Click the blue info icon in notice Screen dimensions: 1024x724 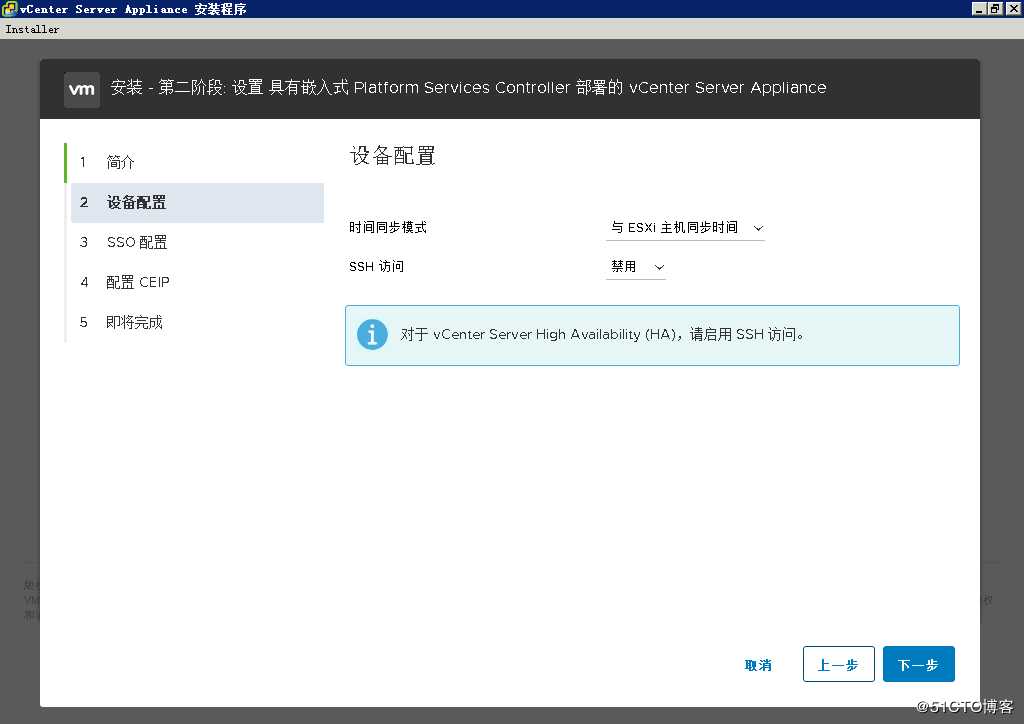[x=372, y=334]
